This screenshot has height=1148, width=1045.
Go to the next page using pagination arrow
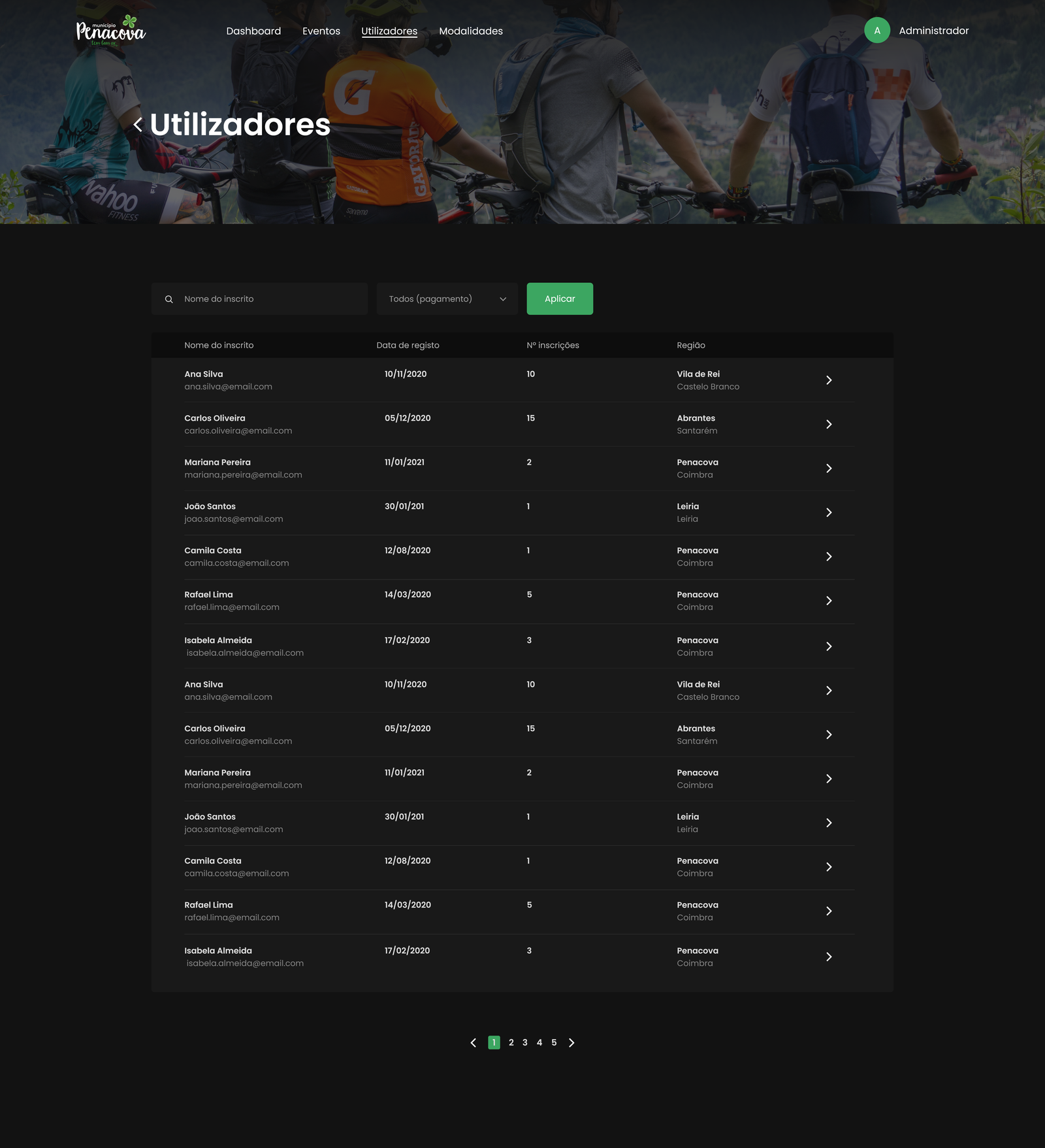[x=571, y=1043]
